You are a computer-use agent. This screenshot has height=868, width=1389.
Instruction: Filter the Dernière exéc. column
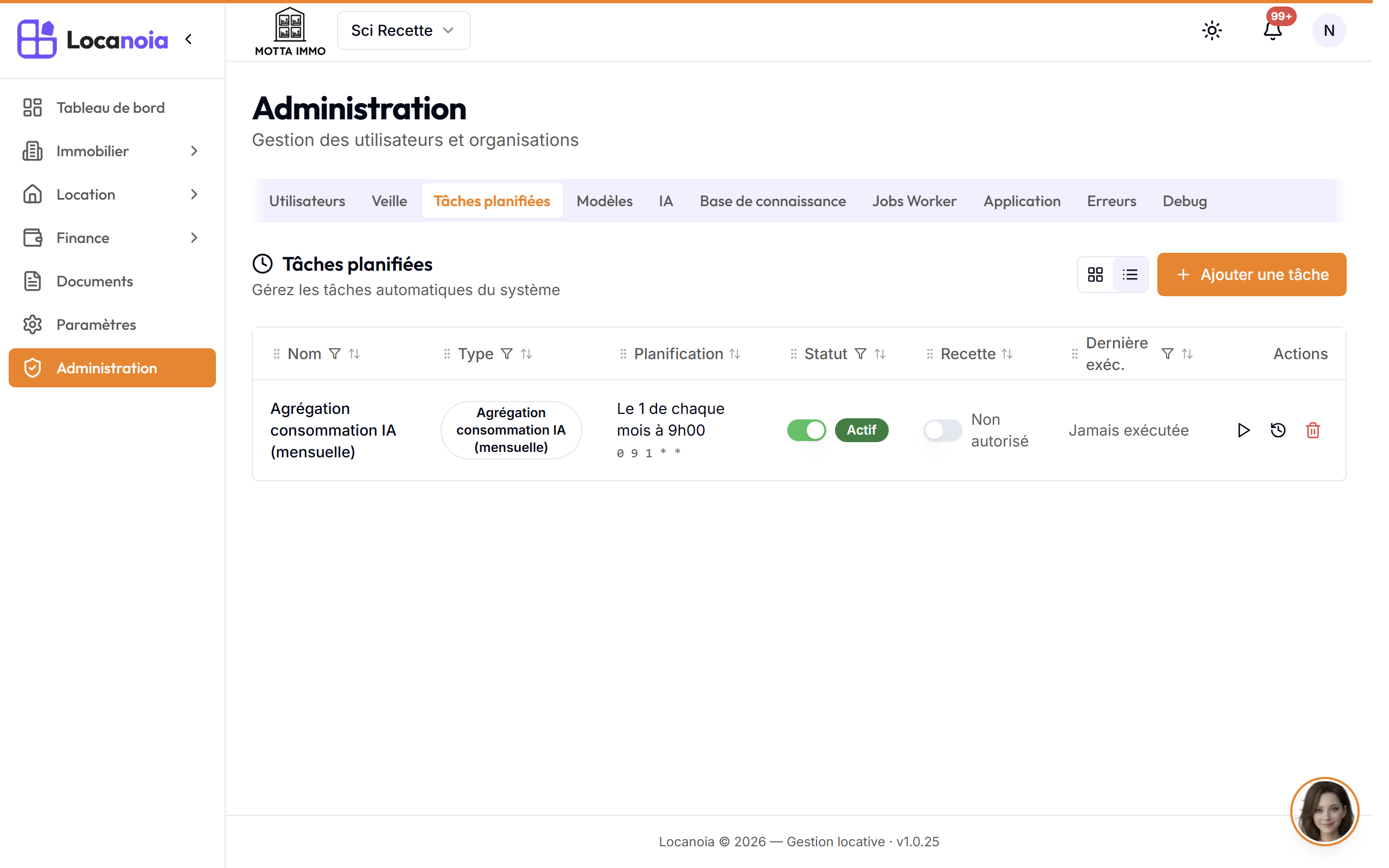pyautogui.click(x=1167, y=354)
